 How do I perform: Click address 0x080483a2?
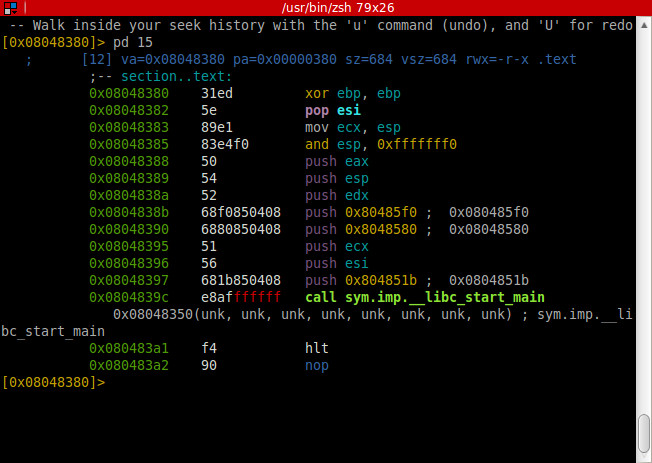pyautogui.click(x=129, y=366)
